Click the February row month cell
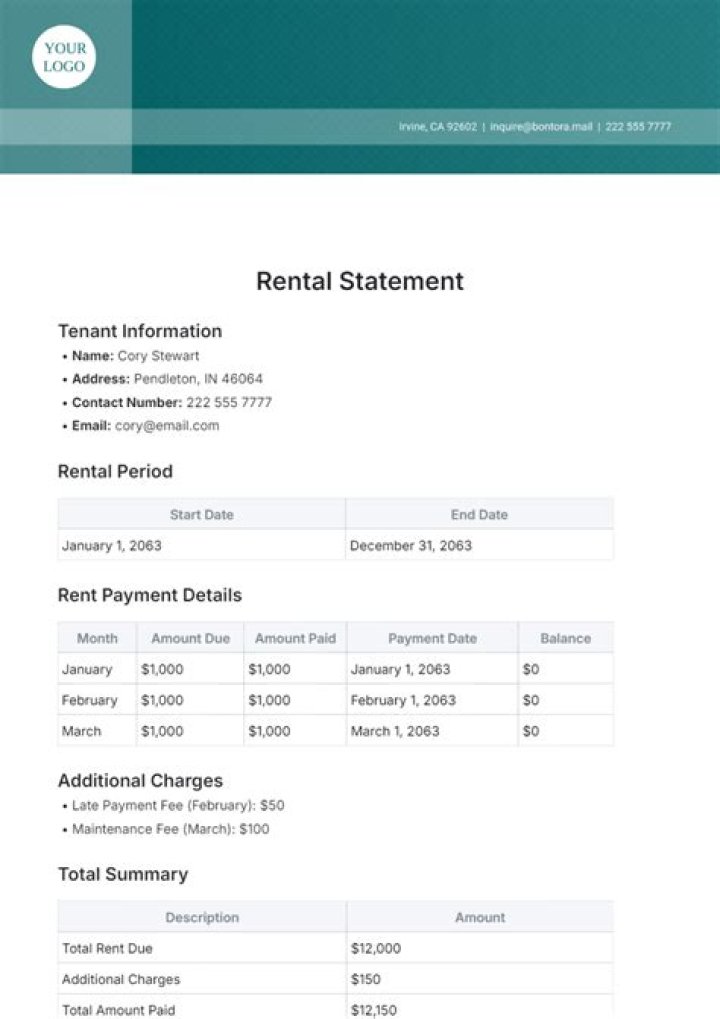 point(90,700)
